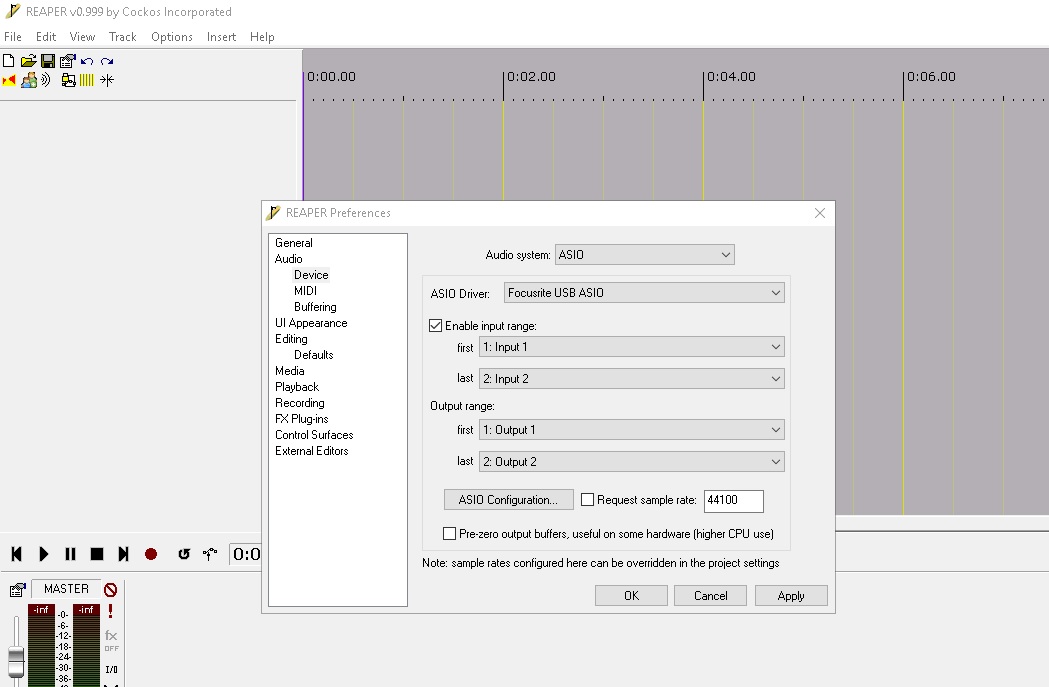Open the Master track I/O routing button
This screenshot has height=687, width=1049.
pos(111,669)
